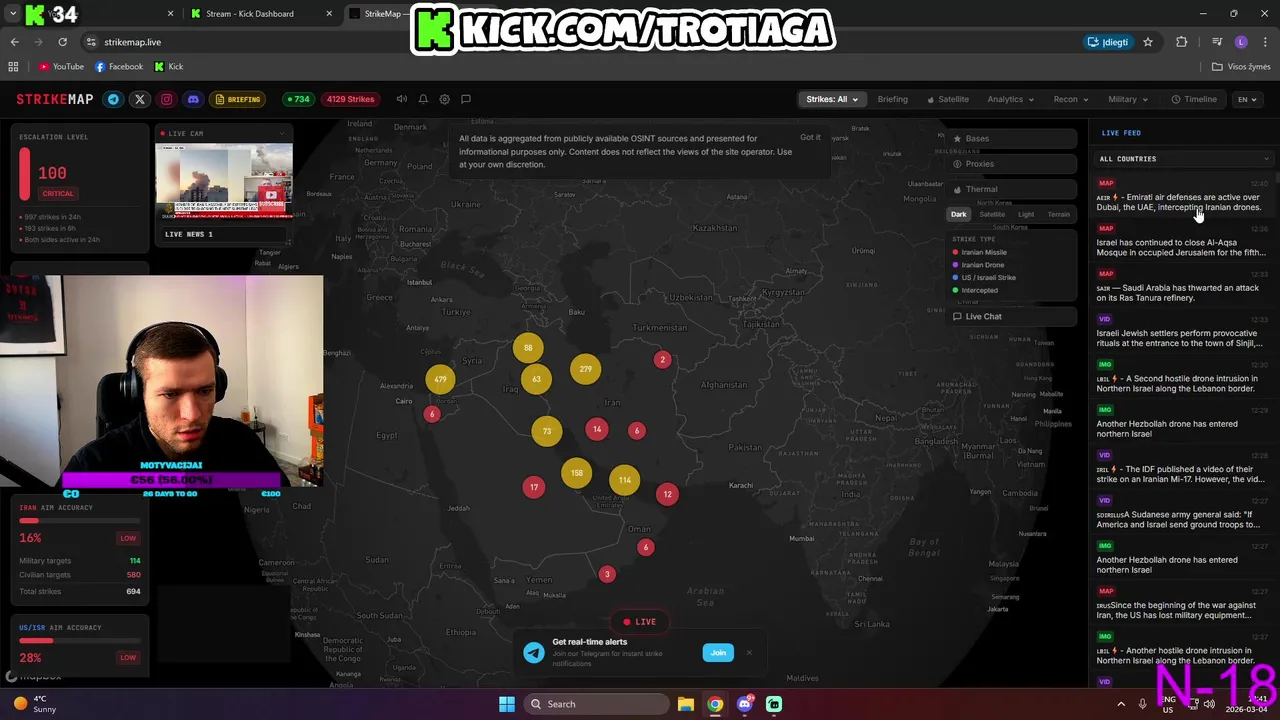Open the Satellite nav item in top bar
This screenshot has width=1280, height=720.
click(948, 99)
